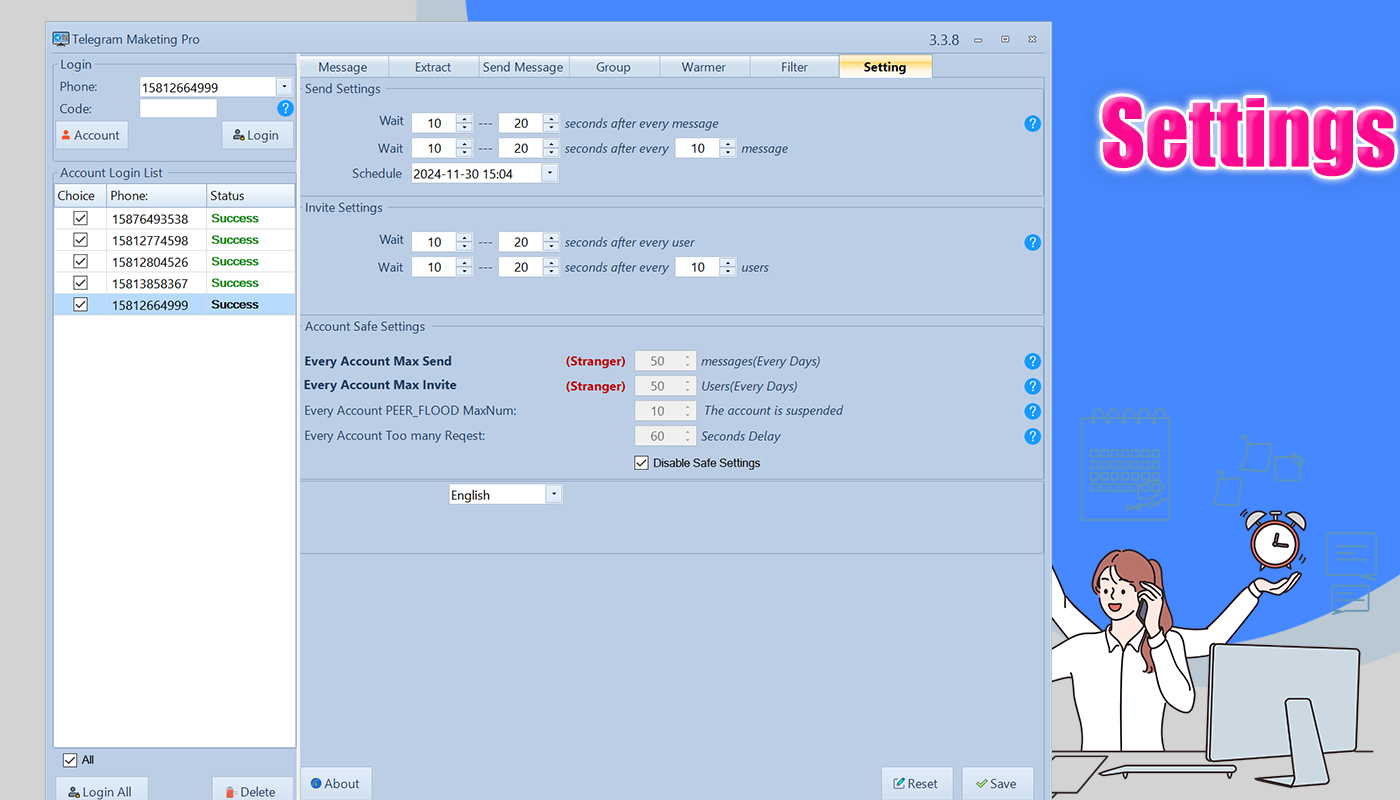Click the help icon next to Code field

[285, 109]
